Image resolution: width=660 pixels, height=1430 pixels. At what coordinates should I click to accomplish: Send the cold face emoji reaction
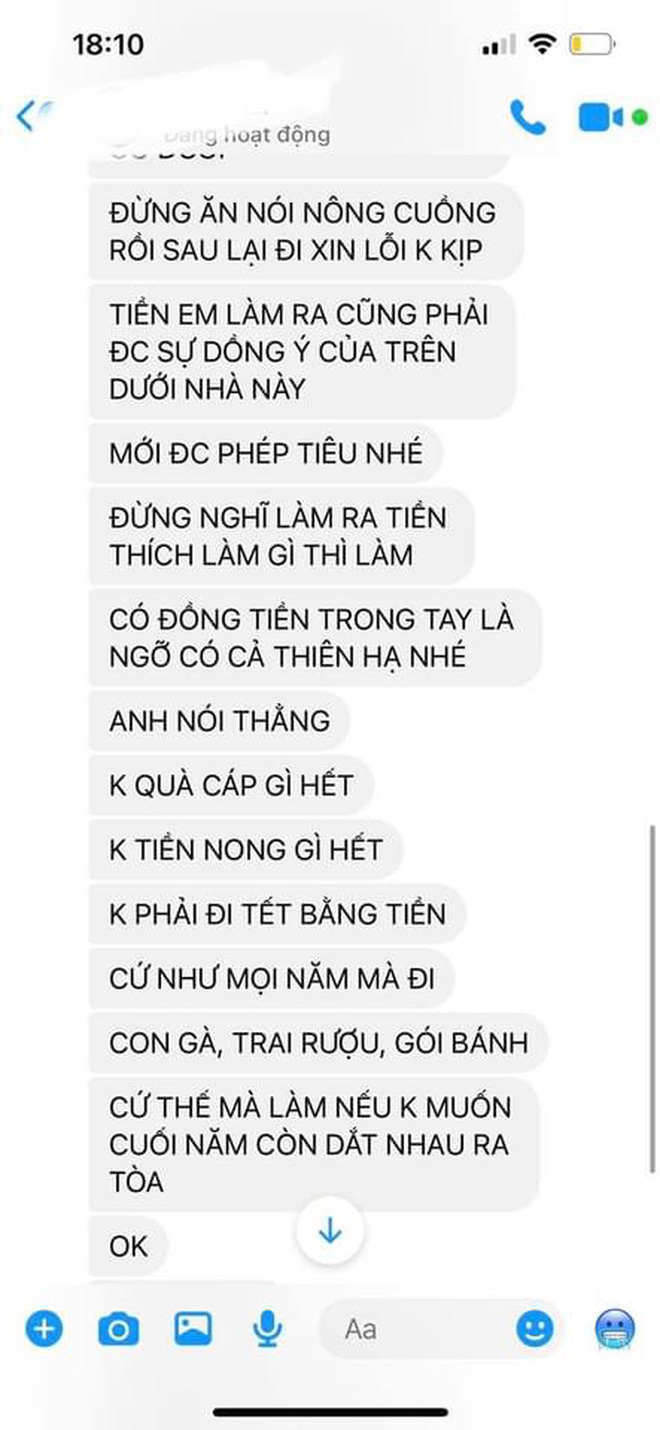pyautogui.click(x=613, y=1329)
